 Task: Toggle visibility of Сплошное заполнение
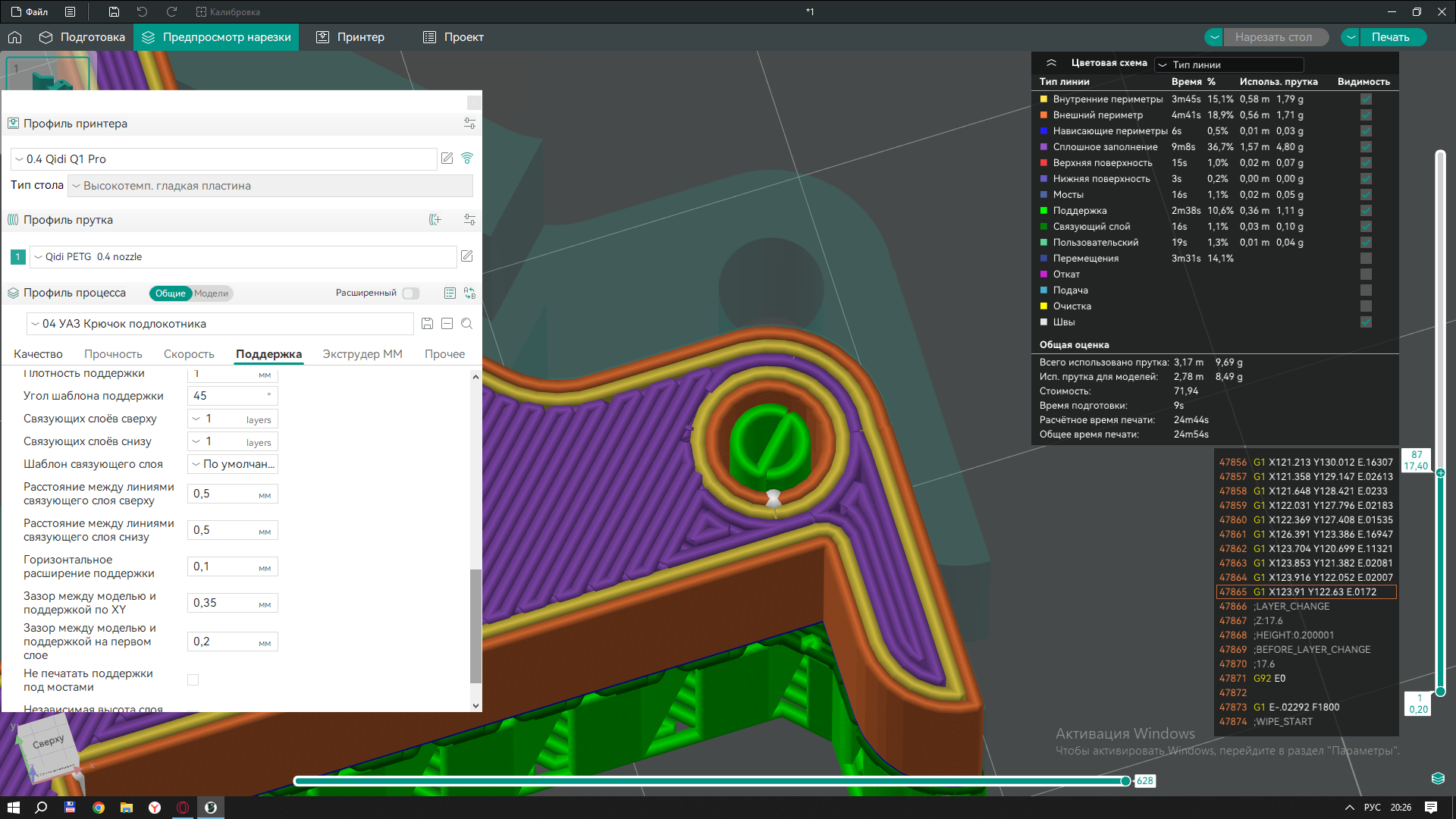pos(1366,147)
